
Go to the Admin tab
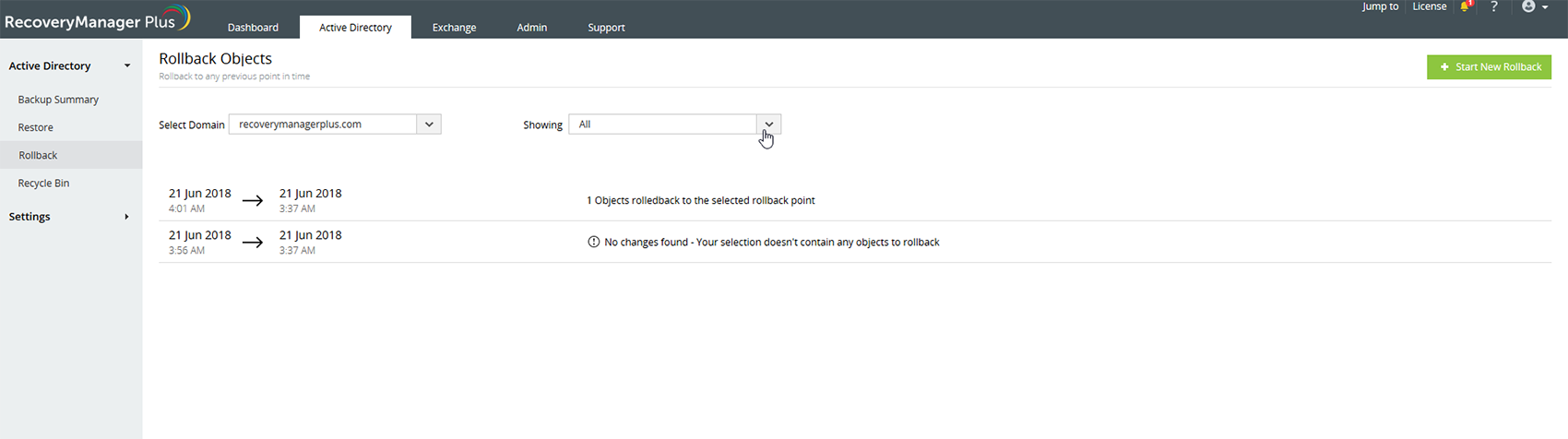[531, 28]
